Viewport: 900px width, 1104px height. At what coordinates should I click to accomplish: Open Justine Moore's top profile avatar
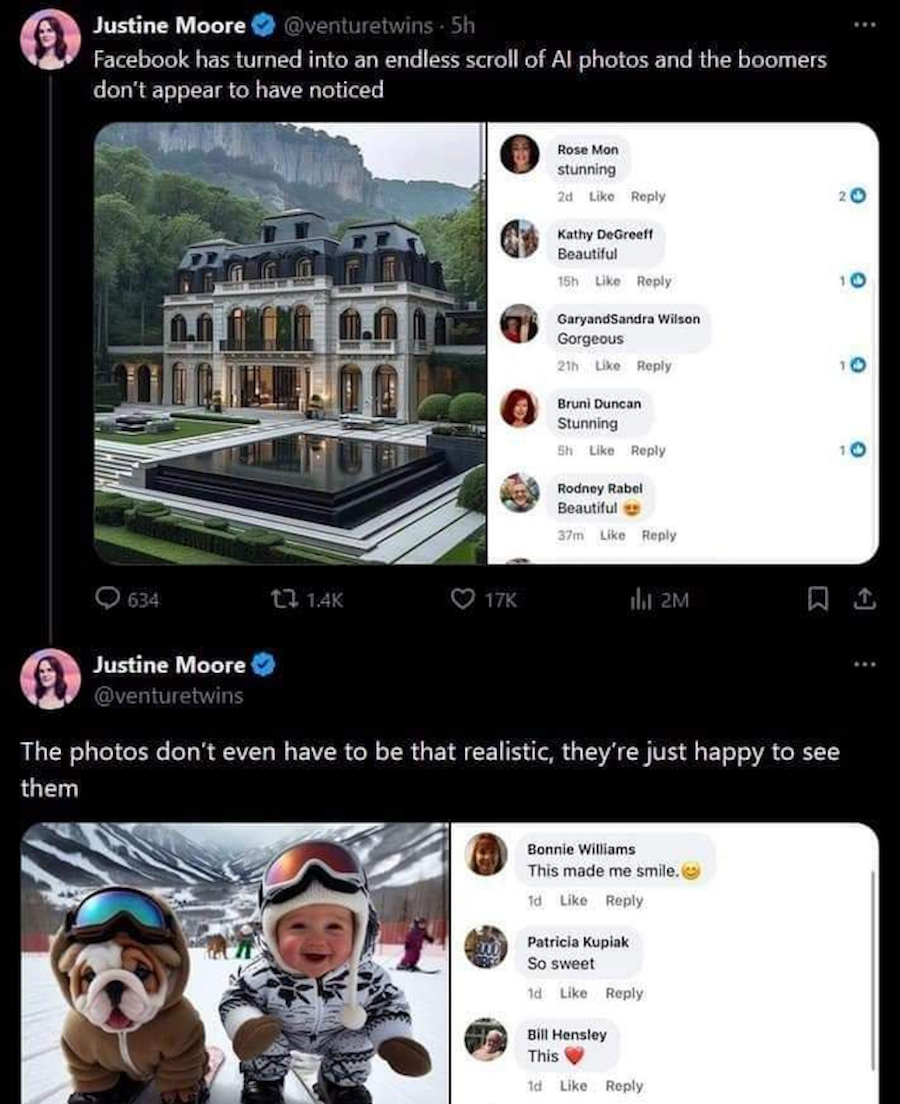[50, 39]
